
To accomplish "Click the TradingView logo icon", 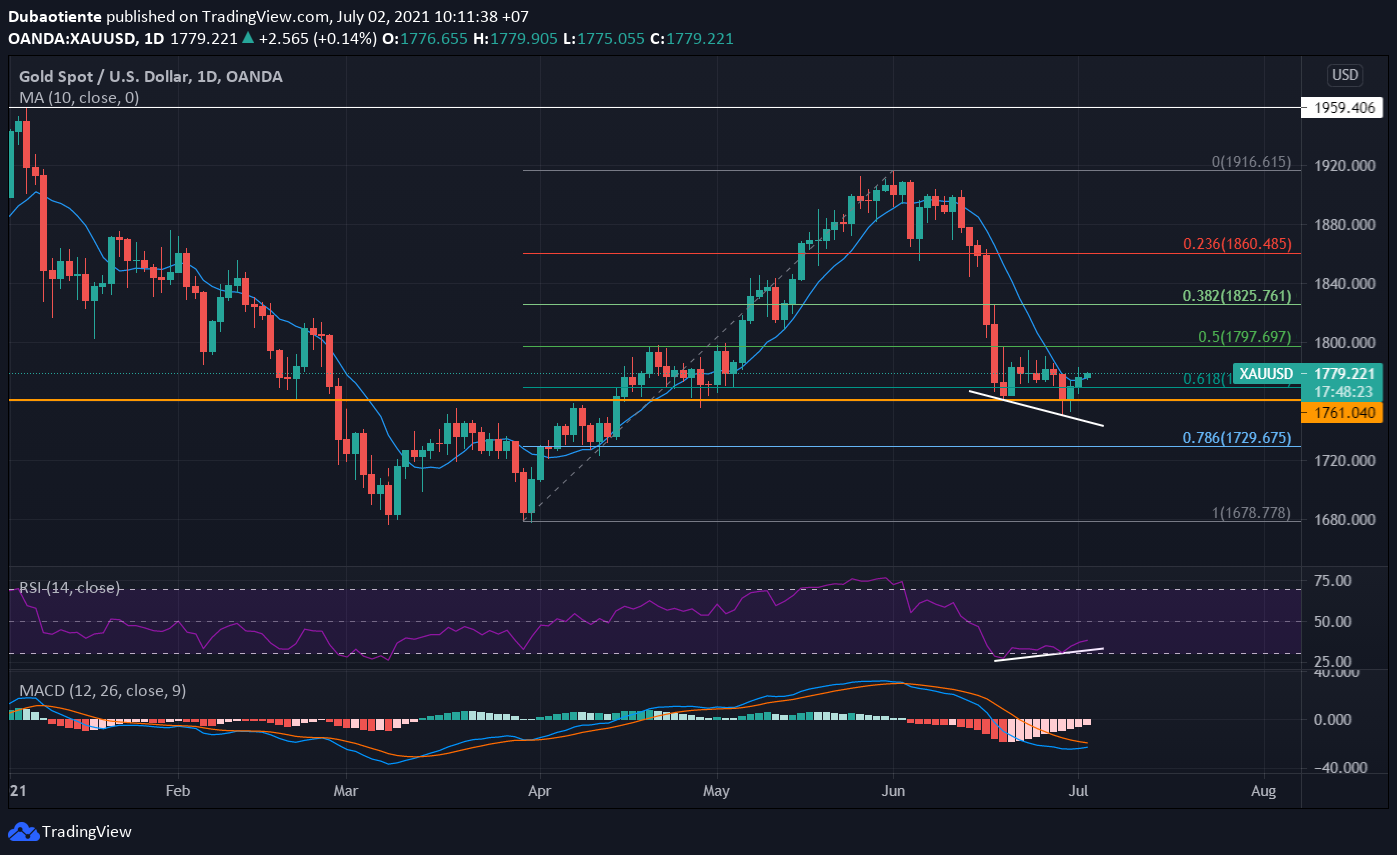I will click(x=23, y=831).
